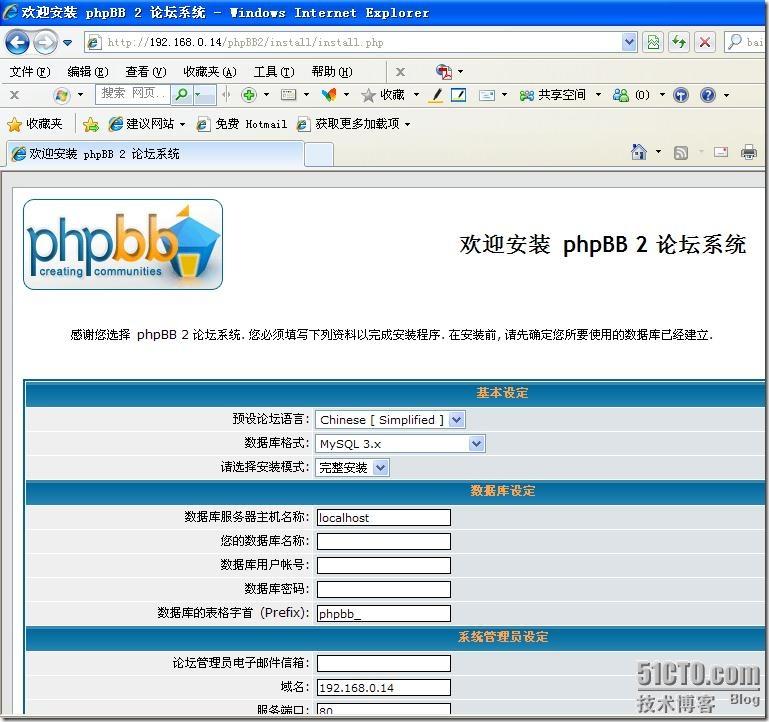Viewport: 769px width, 722px height.
Task: Open the 文件(F) menu
Action: (x=30, y=72)
